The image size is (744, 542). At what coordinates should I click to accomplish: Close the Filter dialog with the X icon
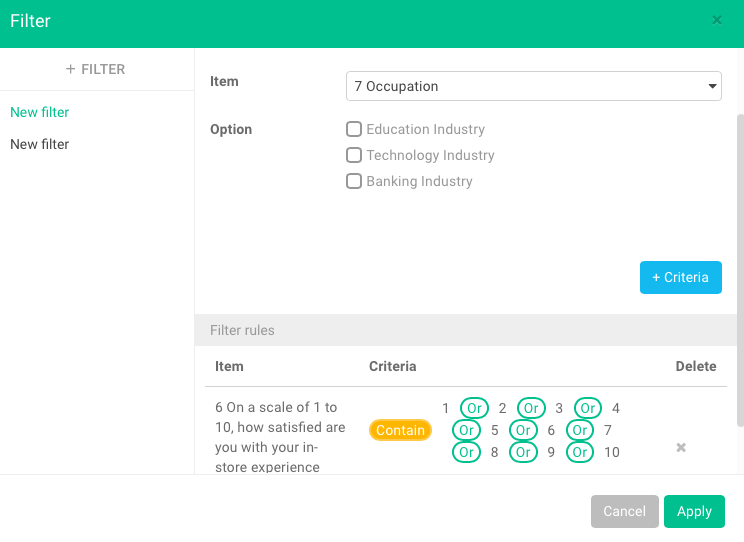click(716, 20)
